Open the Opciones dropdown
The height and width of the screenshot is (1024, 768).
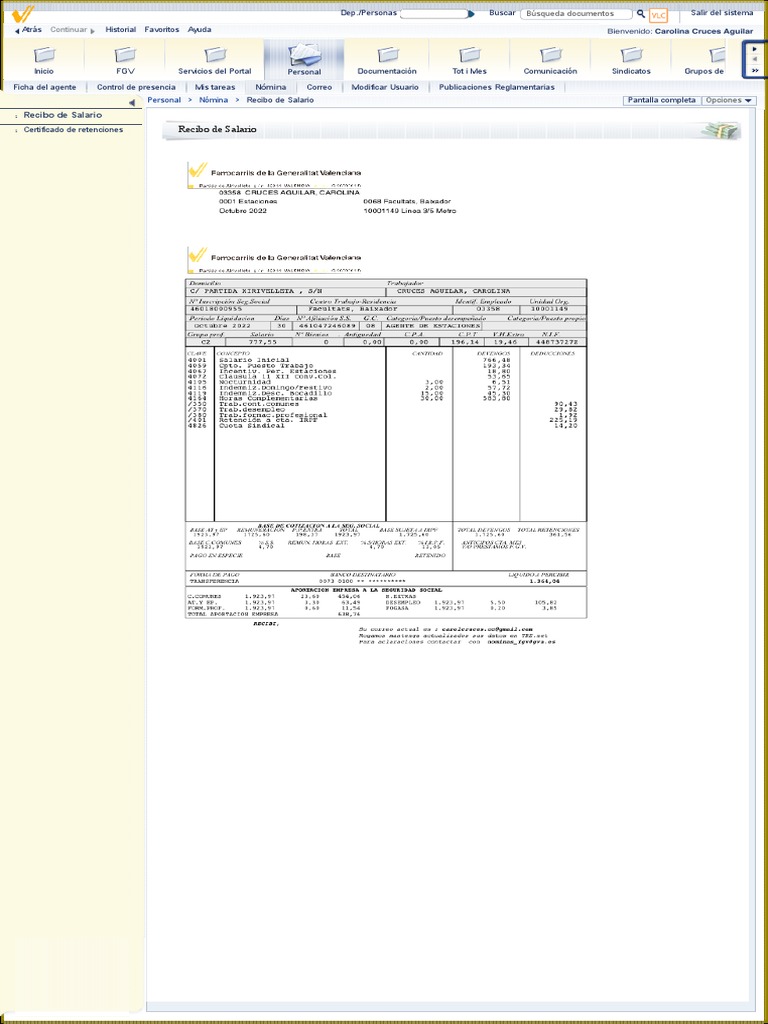tap(729, 101)
